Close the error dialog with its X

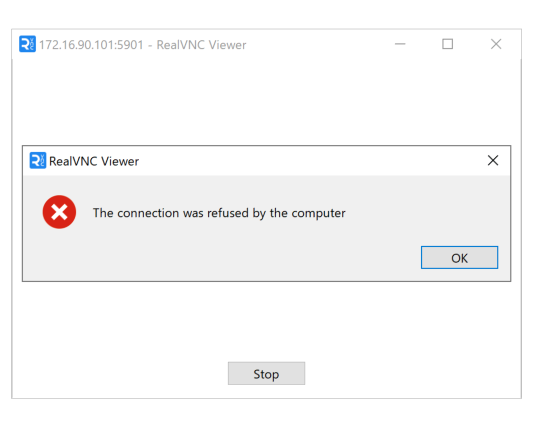pos(493,160)
